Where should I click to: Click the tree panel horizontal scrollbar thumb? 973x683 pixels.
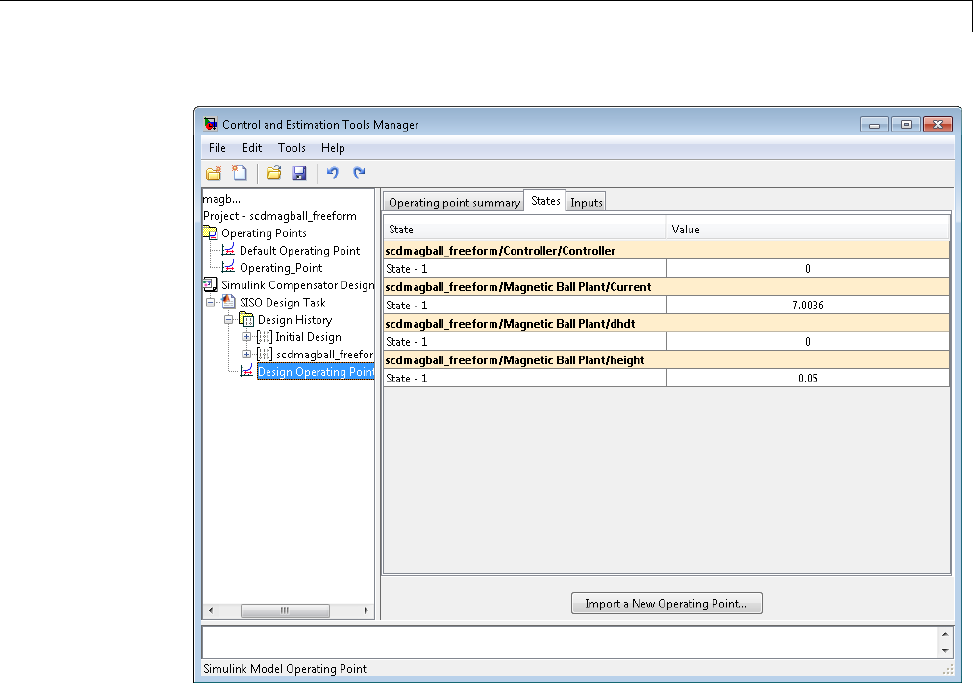284,610
